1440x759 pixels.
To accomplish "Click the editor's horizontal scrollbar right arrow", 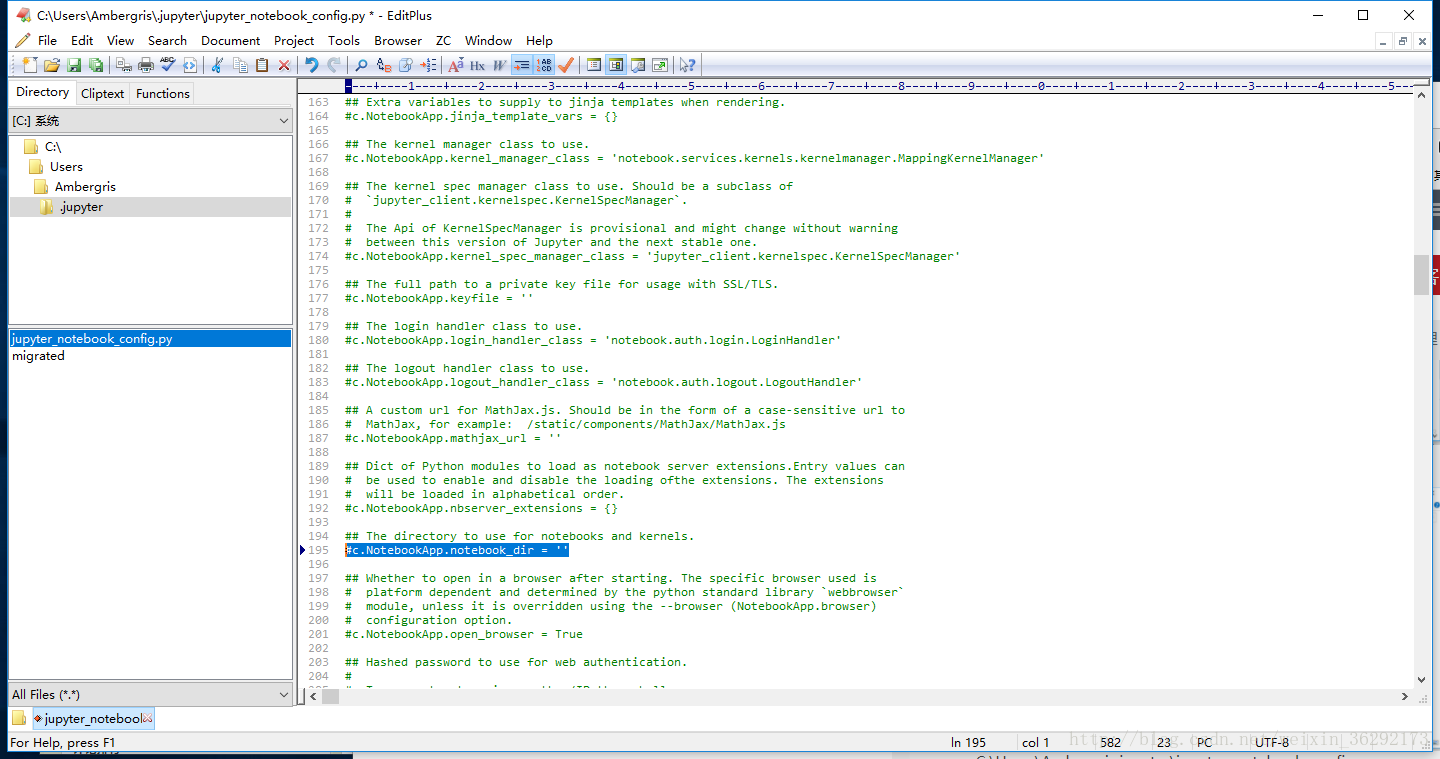I will point(1404,696).
